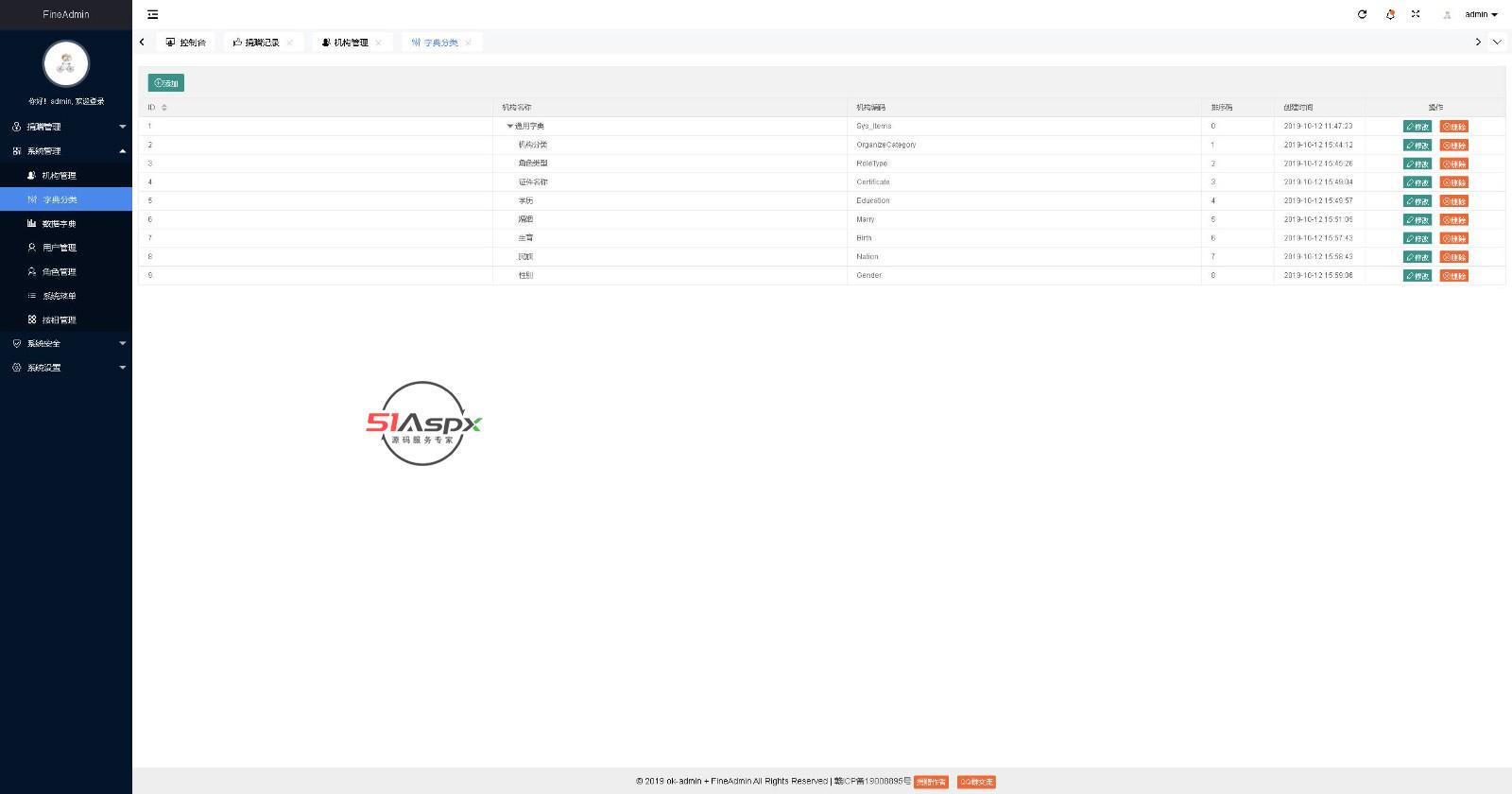
Task: Open 机构管理 in the sidebar
Action: [x=66, y=175]
